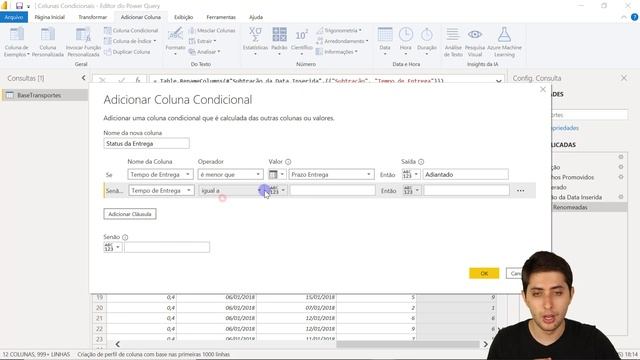640x360 pixels.
Task: Open the Trigonometria dropdown
Action: (x=339, y=31)
